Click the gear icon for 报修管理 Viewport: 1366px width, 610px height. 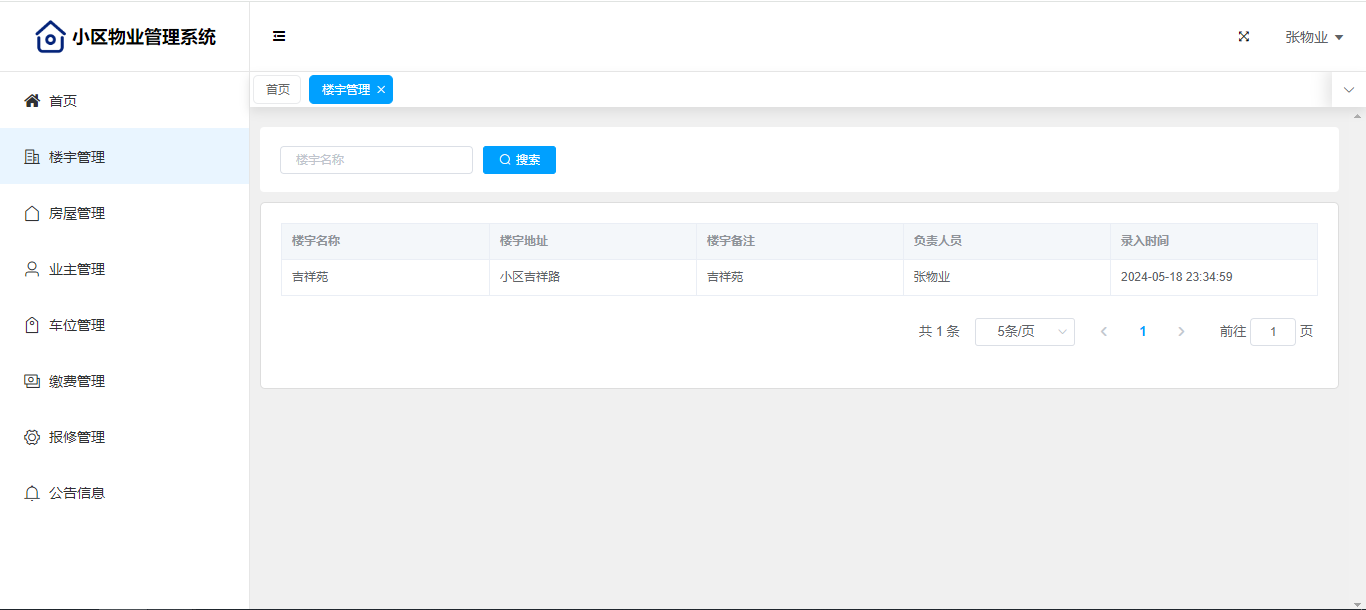click(32, 437)
